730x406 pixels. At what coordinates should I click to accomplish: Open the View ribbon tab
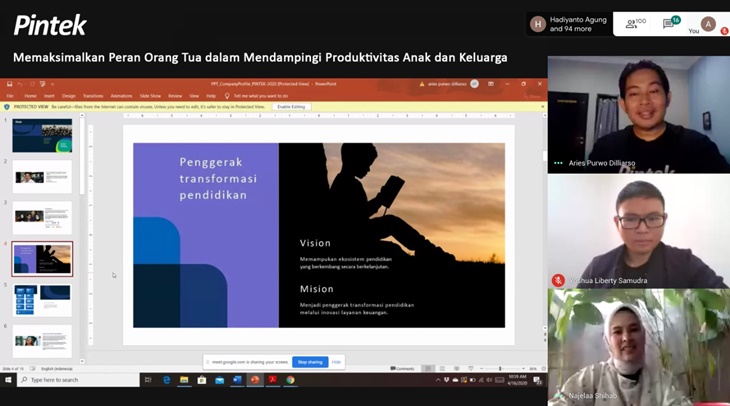[x=194, y=96]
